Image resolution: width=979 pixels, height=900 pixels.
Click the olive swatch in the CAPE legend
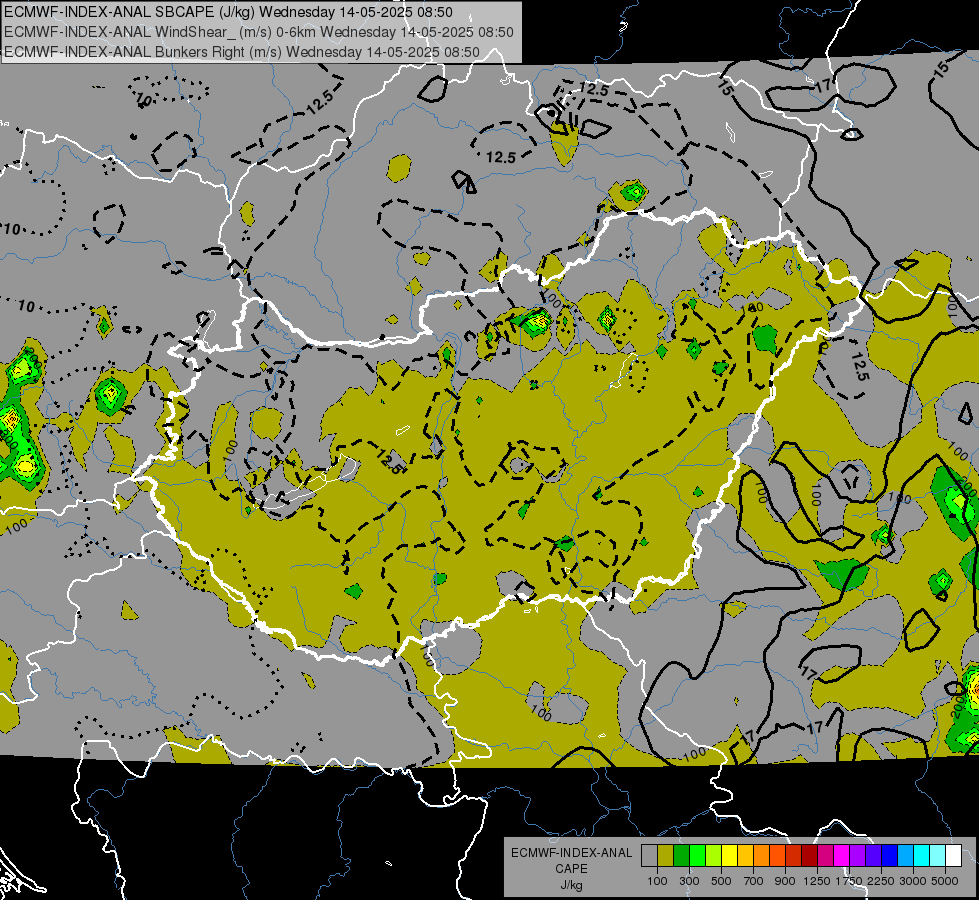point(666,856)
